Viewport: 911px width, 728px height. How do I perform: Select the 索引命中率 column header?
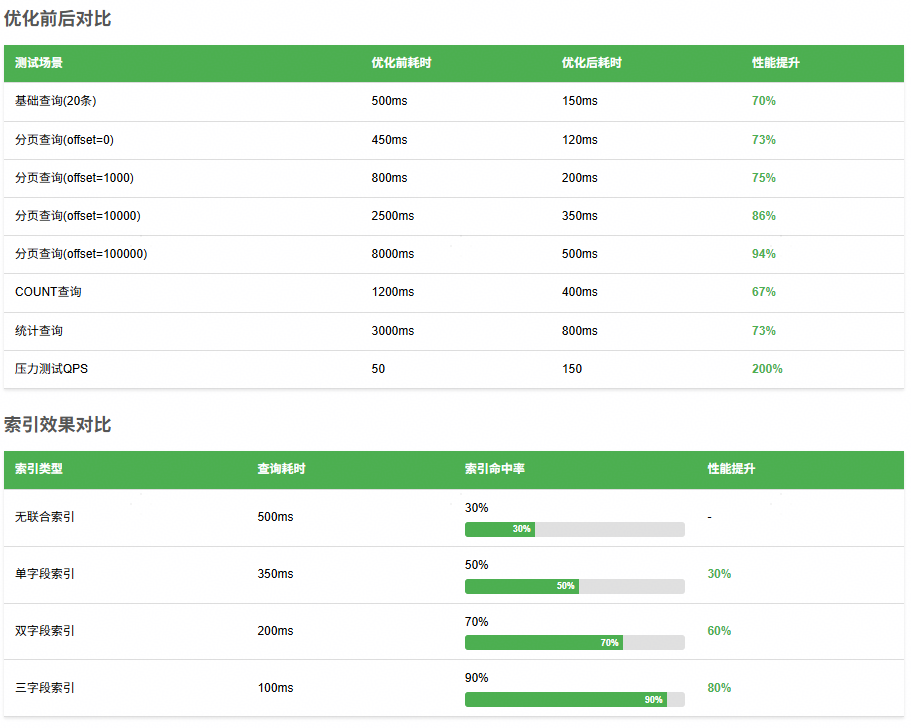click(494, 469)
